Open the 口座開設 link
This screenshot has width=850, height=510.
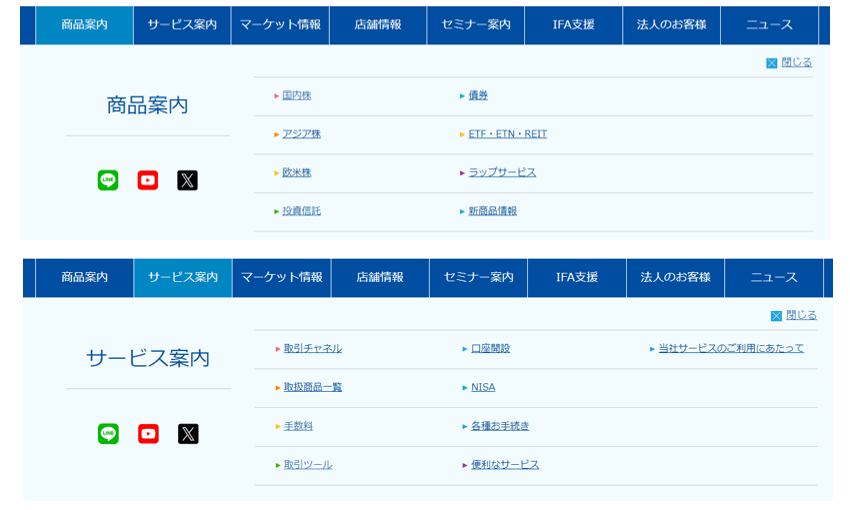coord(491,348)
